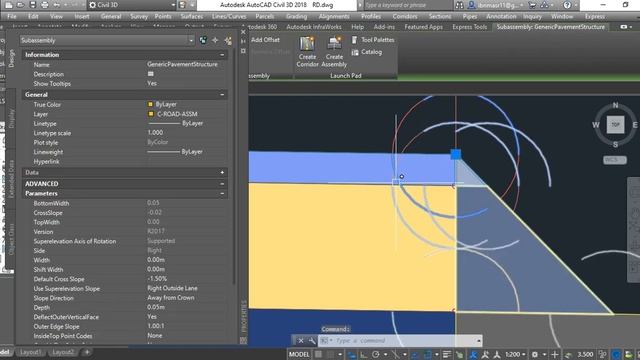Screen dimensions: 640x360
Task: Open the Alignments menu
Action: (334, 17)
